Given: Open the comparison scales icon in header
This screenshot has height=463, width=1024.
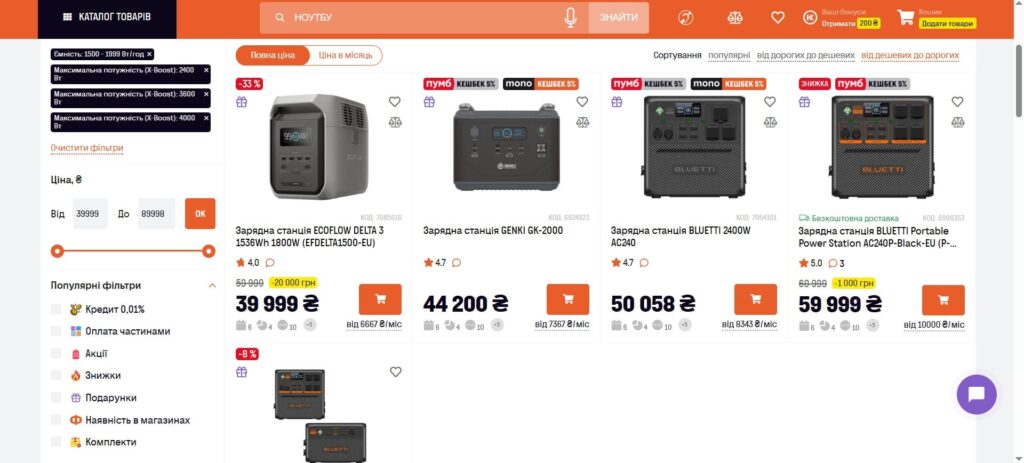Looking at the screenshot, I should (x=735, y=18).
